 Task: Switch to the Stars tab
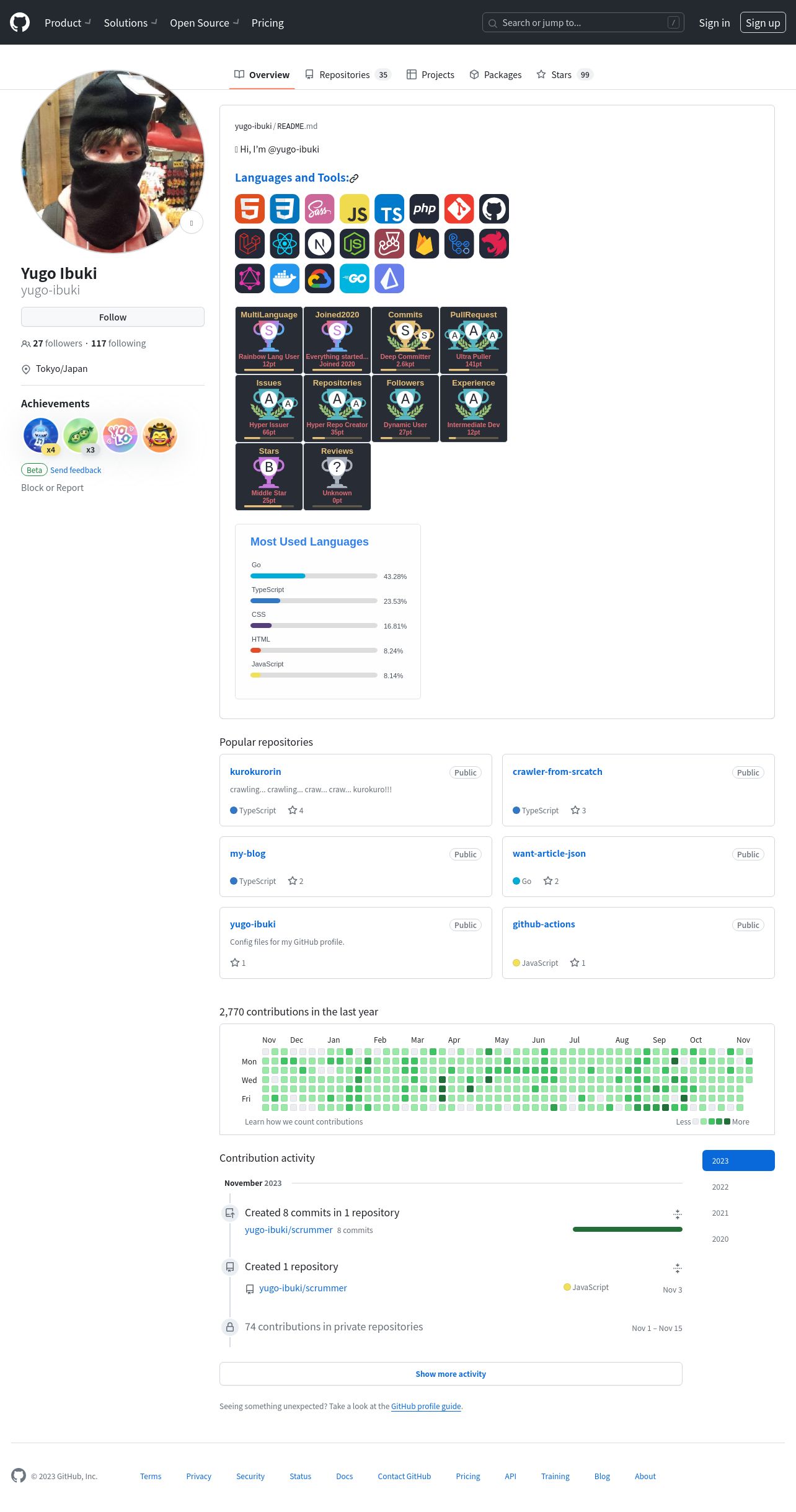click(565, 75)
